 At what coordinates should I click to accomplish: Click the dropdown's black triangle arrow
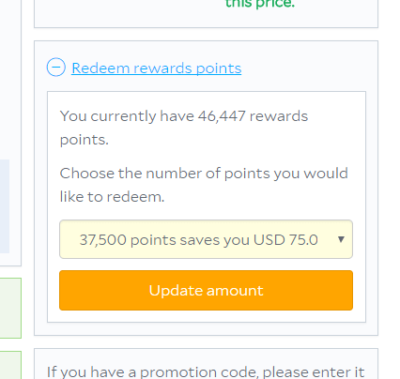click(341, 239)
